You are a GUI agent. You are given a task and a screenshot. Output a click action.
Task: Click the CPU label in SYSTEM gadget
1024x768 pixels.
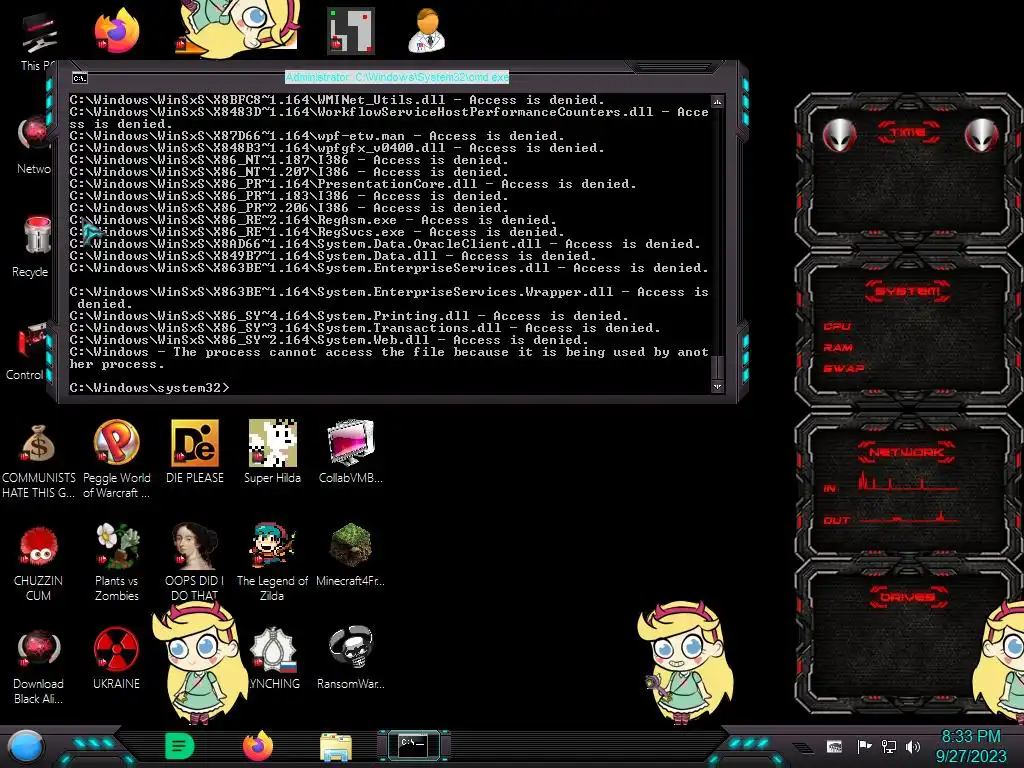837,327
